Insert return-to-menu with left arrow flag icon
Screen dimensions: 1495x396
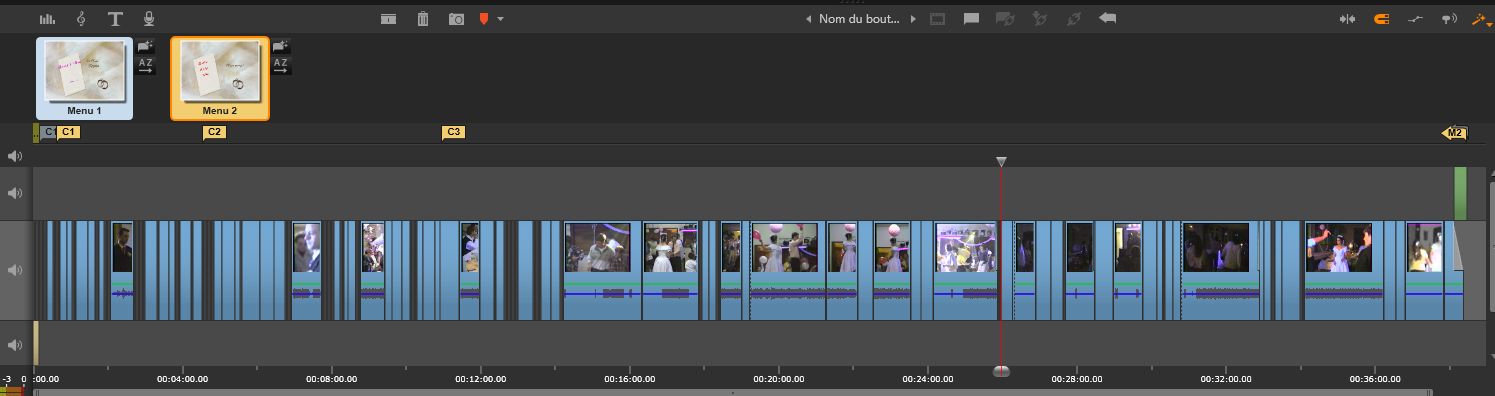[x=1108, y=19]
